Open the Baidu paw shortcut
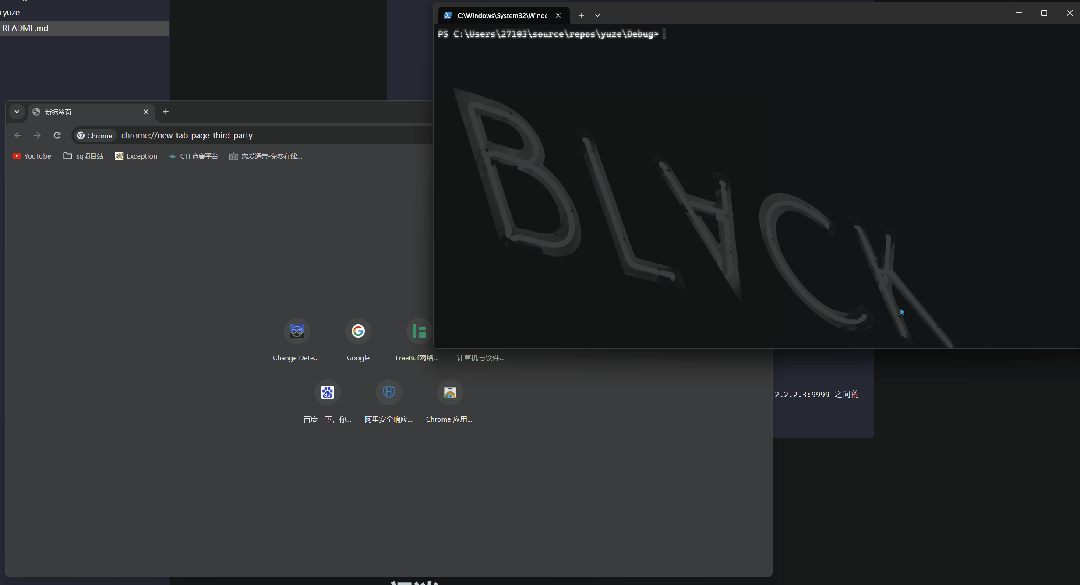Viewport: 1080px width, 585px height. (x=327, y=392)
